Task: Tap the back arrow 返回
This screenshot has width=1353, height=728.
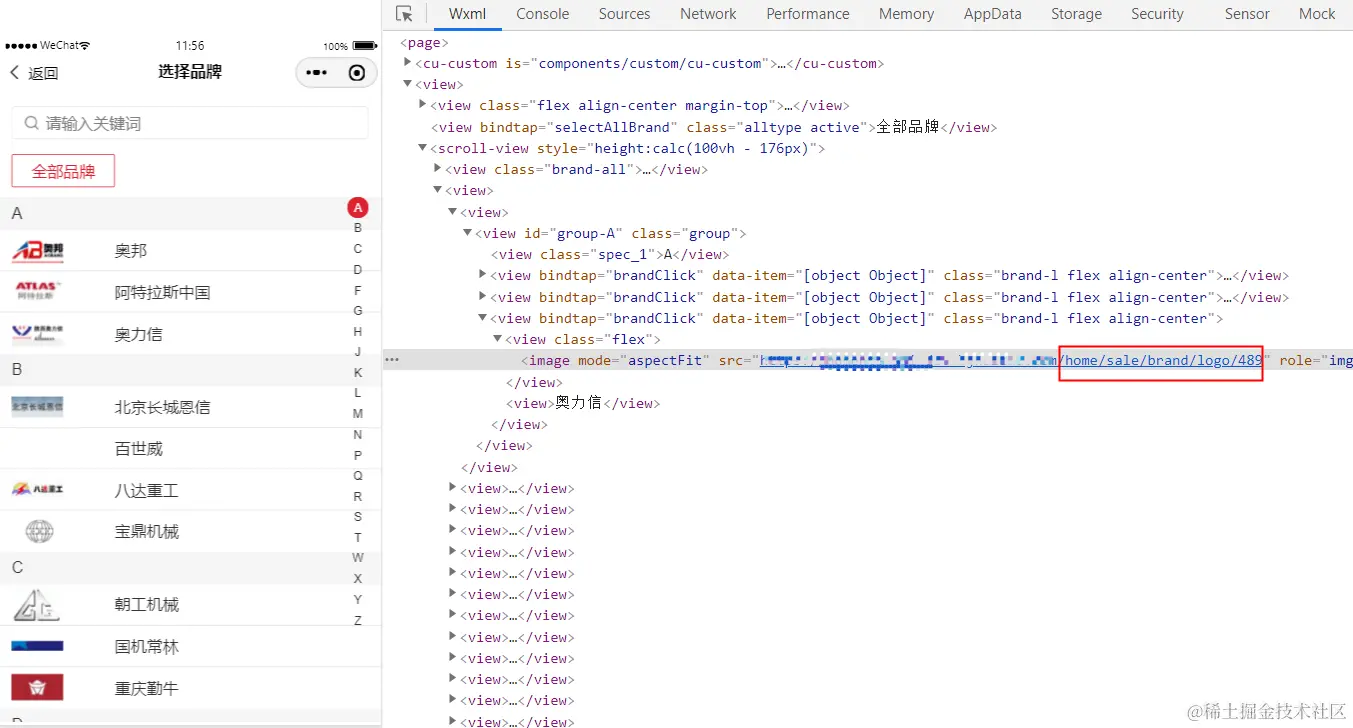Action: tap(34, 72)
